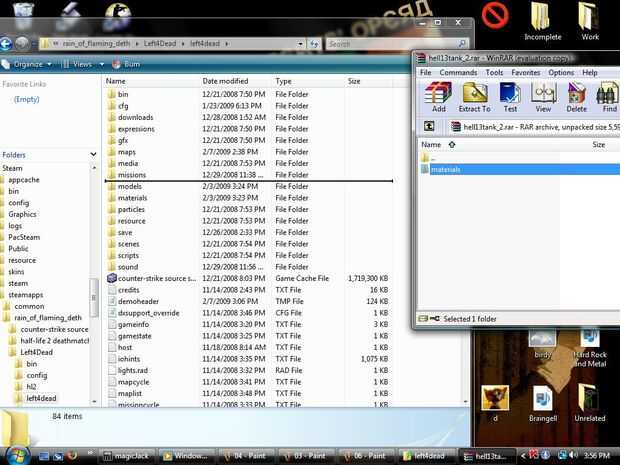Click the Explorer refresh button

click(x=314, y=43)
